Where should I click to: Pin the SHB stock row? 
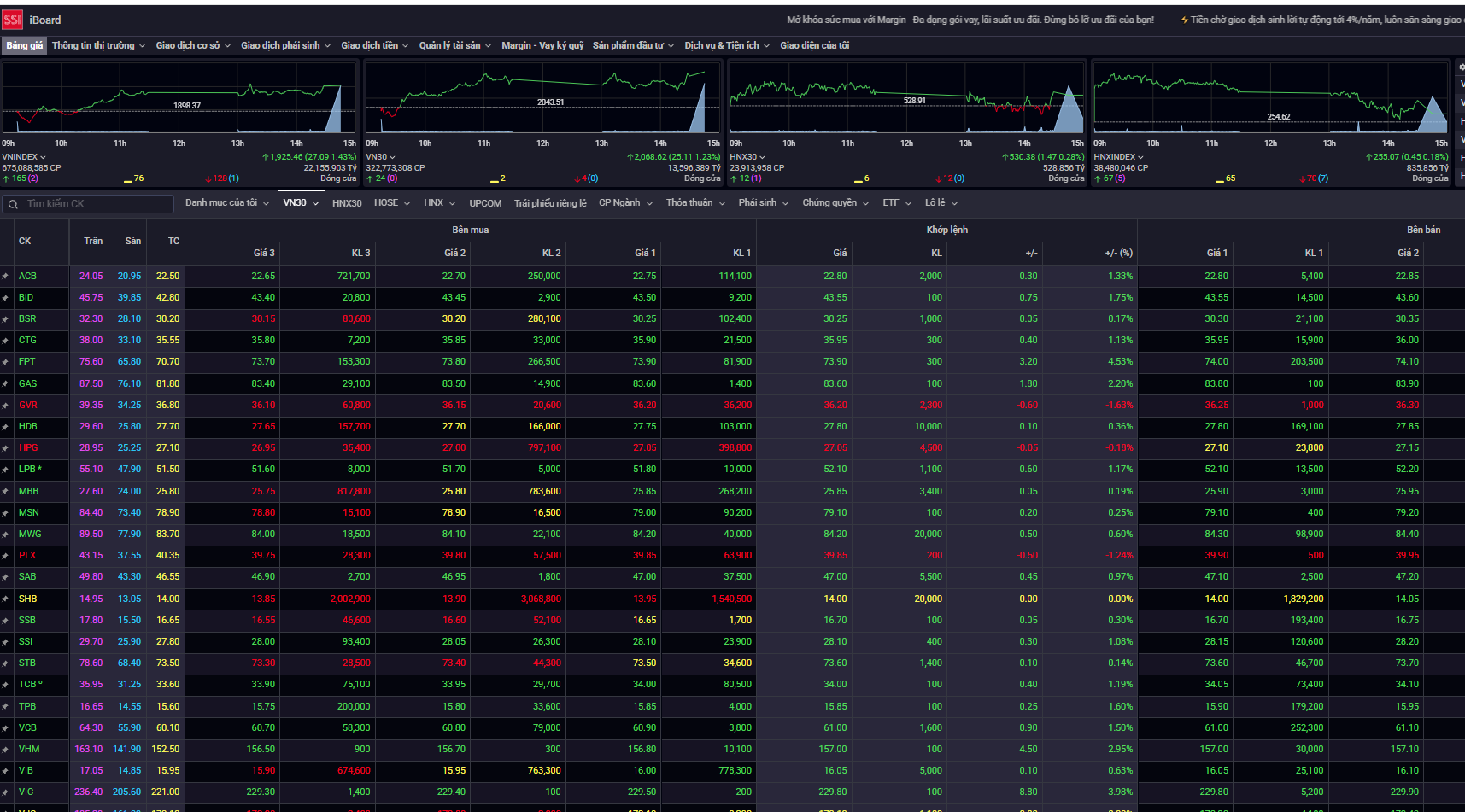click(x=5, y=599)
